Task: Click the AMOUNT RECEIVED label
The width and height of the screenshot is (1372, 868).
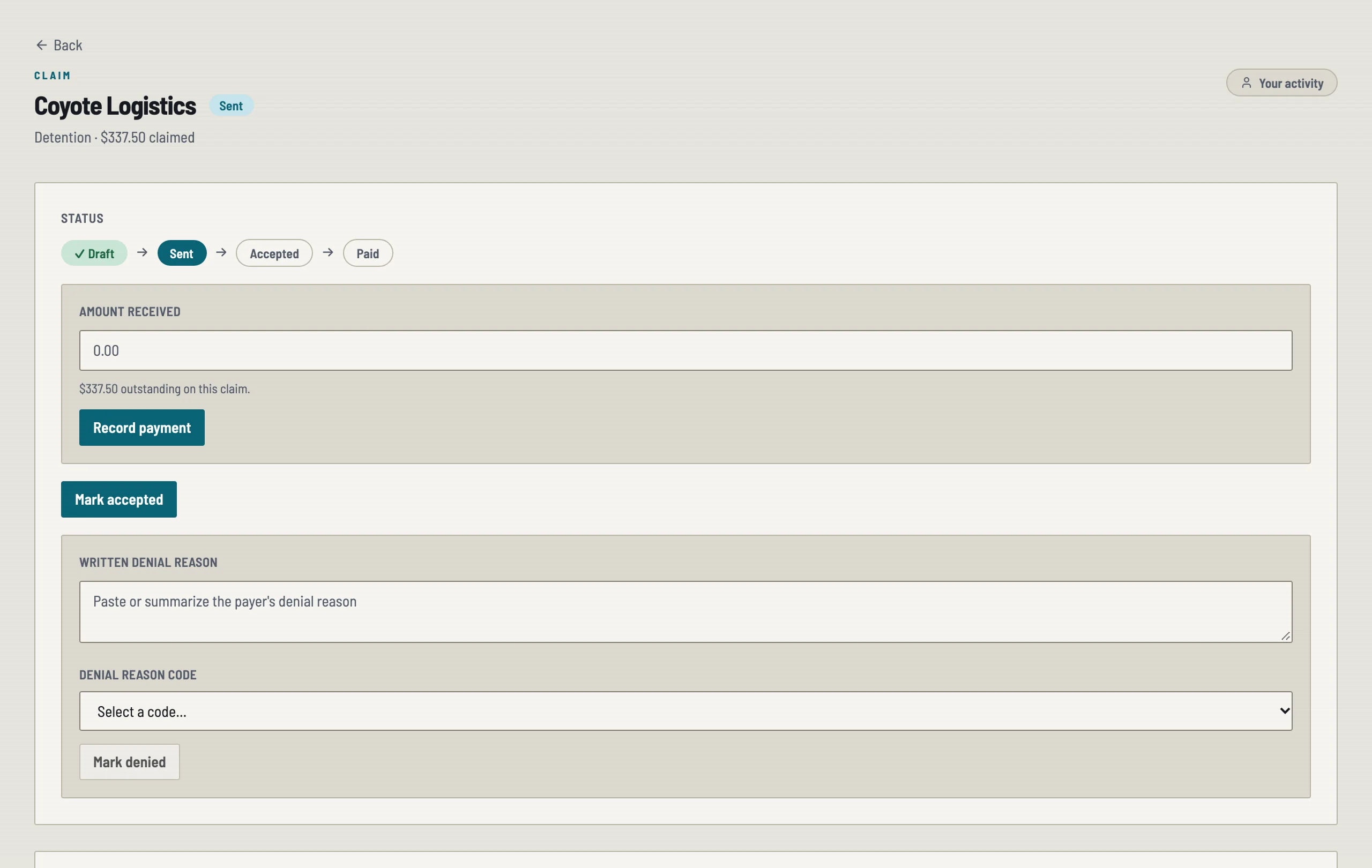Action: [130, 311]
